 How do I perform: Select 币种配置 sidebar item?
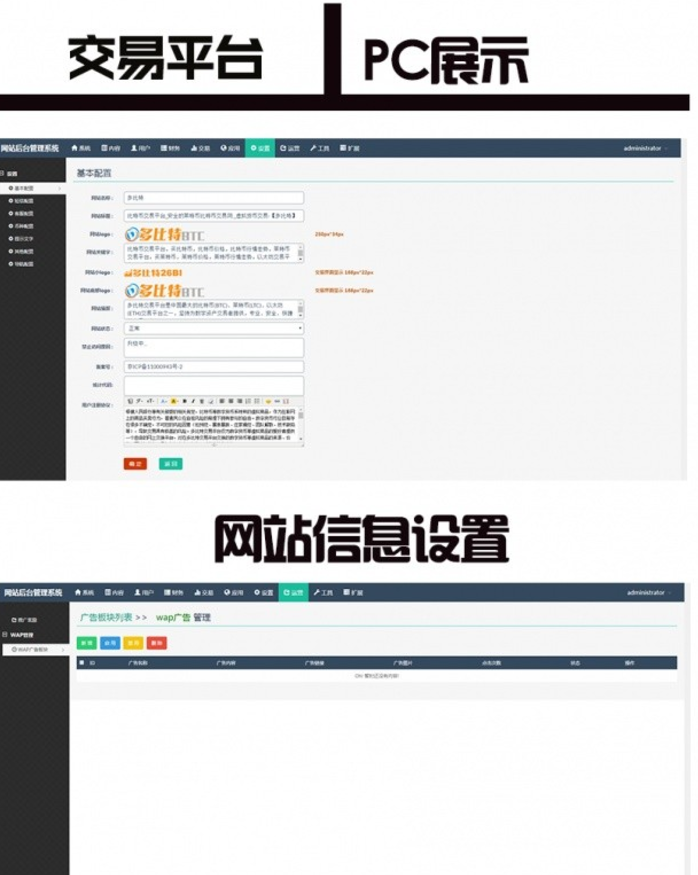tap(21, 226)
